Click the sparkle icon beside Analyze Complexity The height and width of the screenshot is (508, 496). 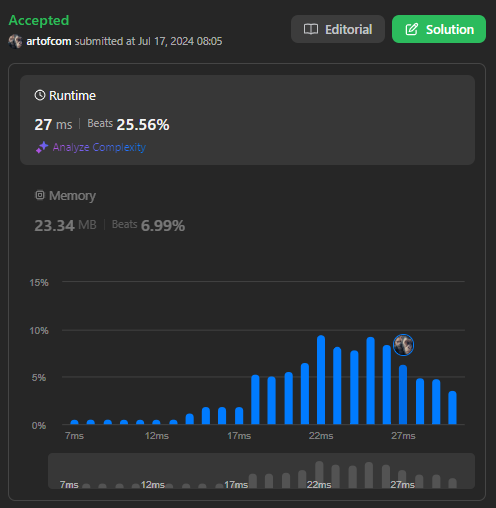(x=42, y=147)
